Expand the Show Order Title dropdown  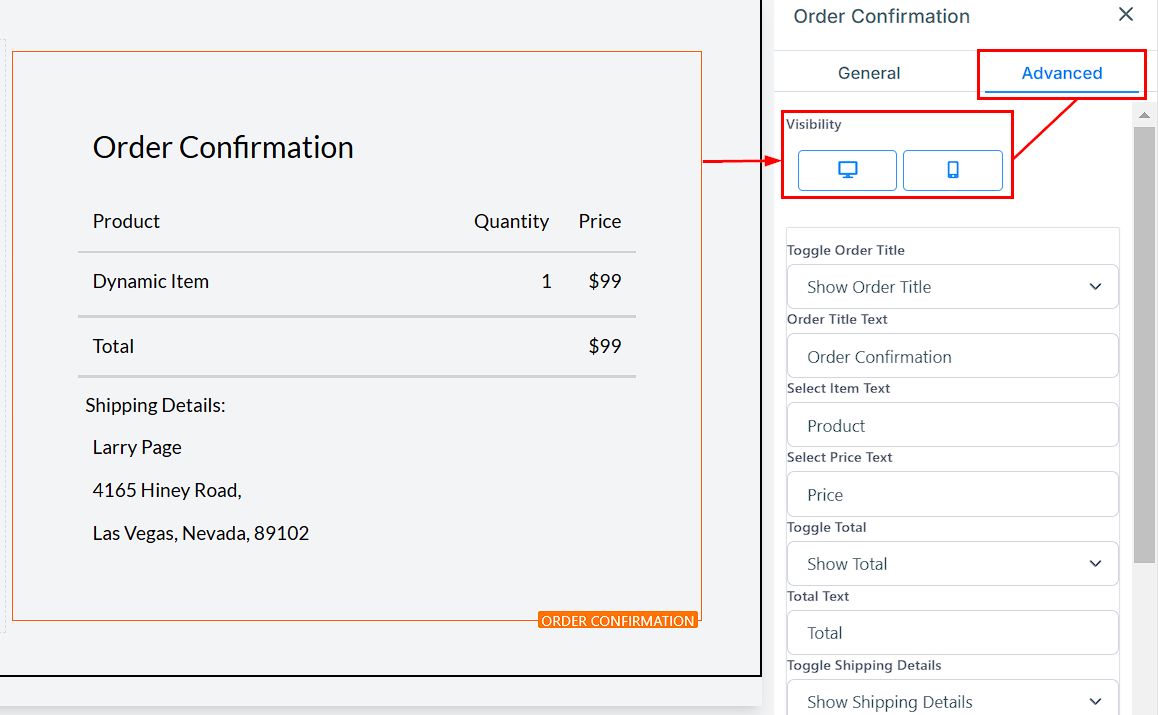click(x=951, y=287)
